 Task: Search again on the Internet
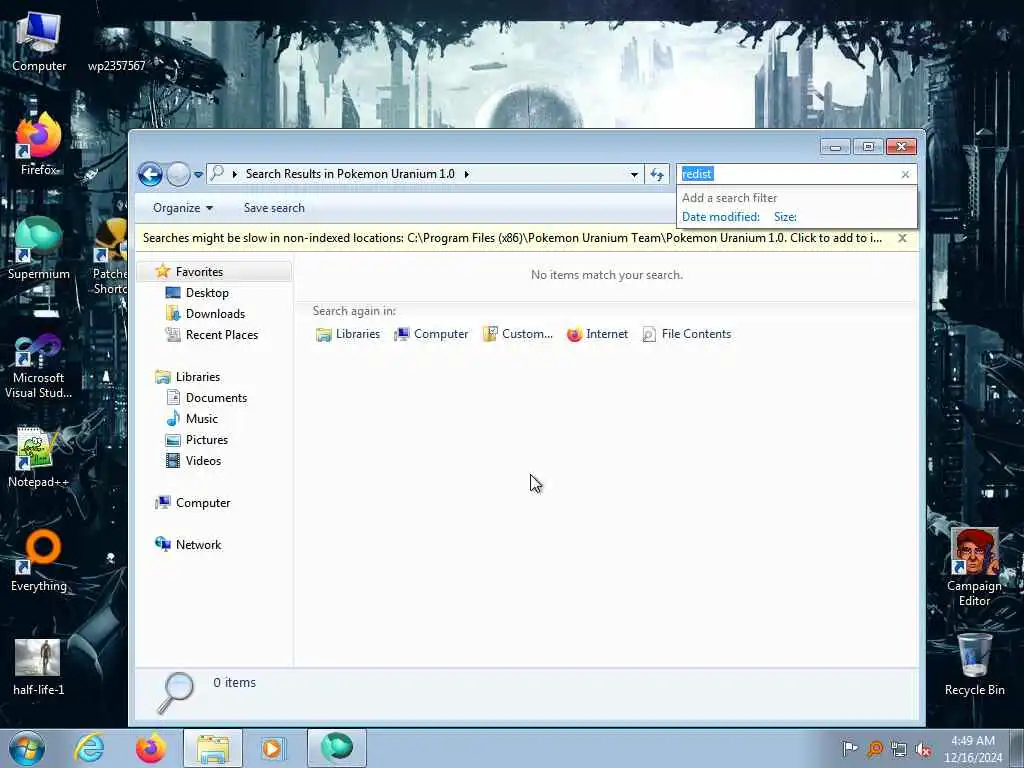pos(598,334)
